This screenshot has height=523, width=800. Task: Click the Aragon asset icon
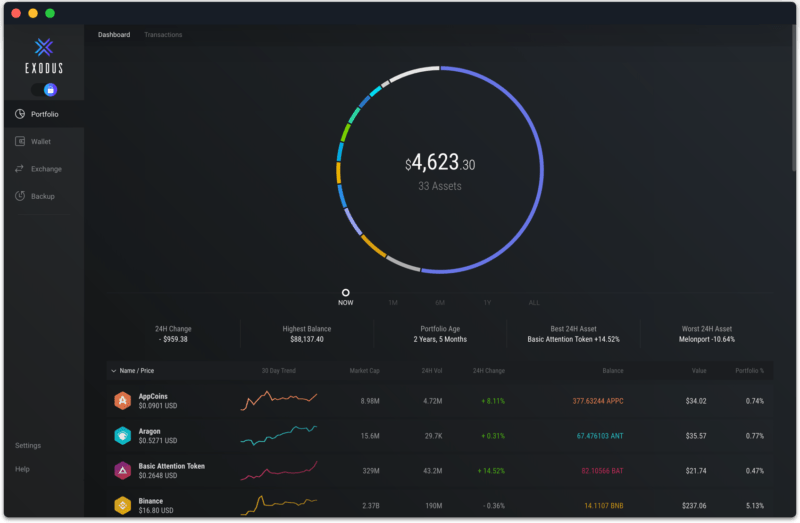click(122, 436)
